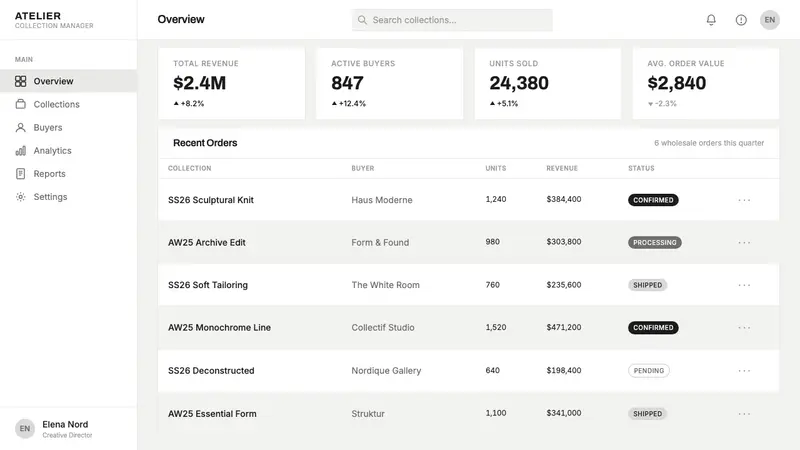Open more options for AW25 Essential Form
The width and height of the screenshot is (800, 450).
click(744, 414)
